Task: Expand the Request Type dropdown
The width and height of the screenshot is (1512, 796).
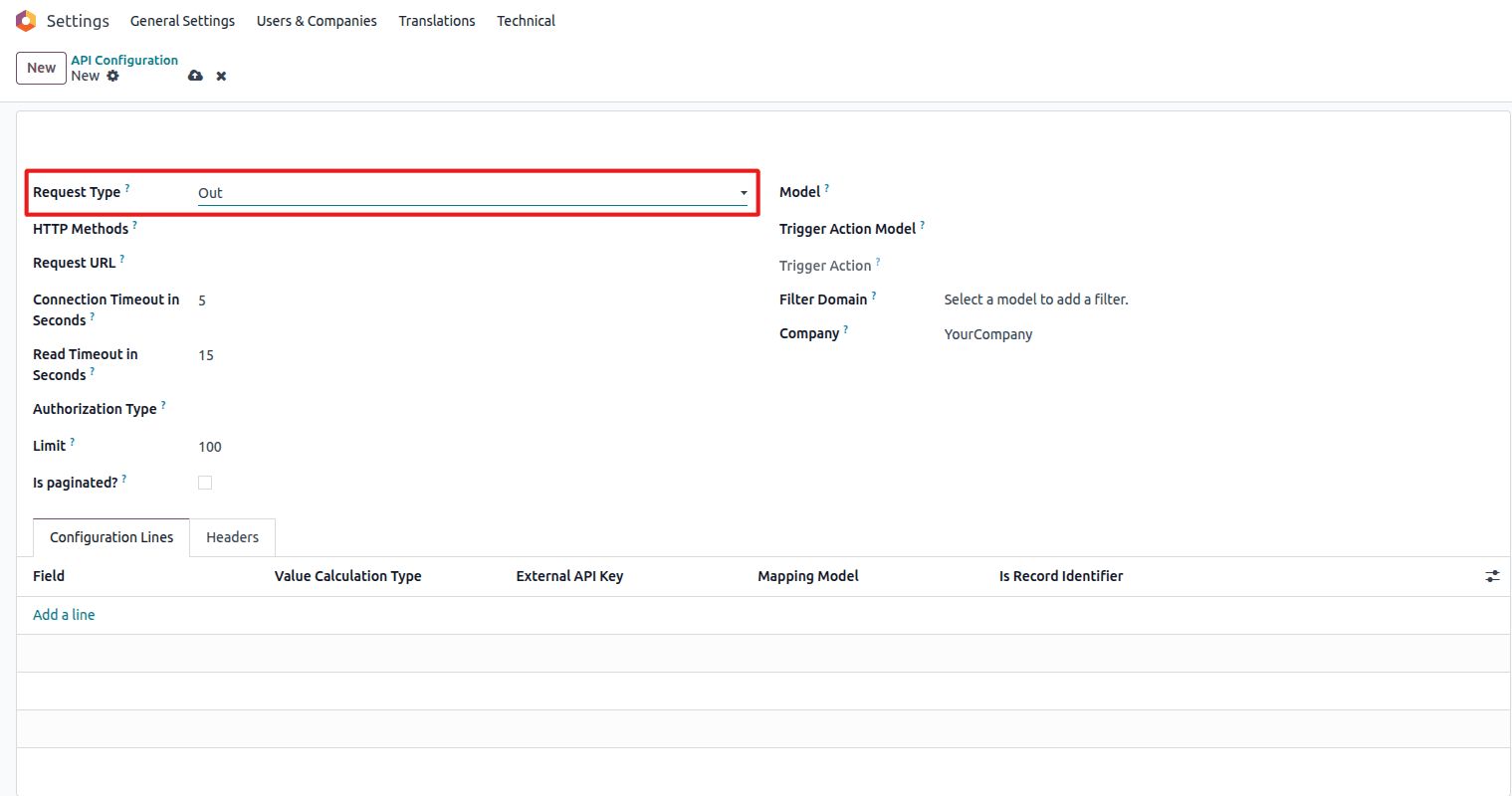Action: coord(472,193)
